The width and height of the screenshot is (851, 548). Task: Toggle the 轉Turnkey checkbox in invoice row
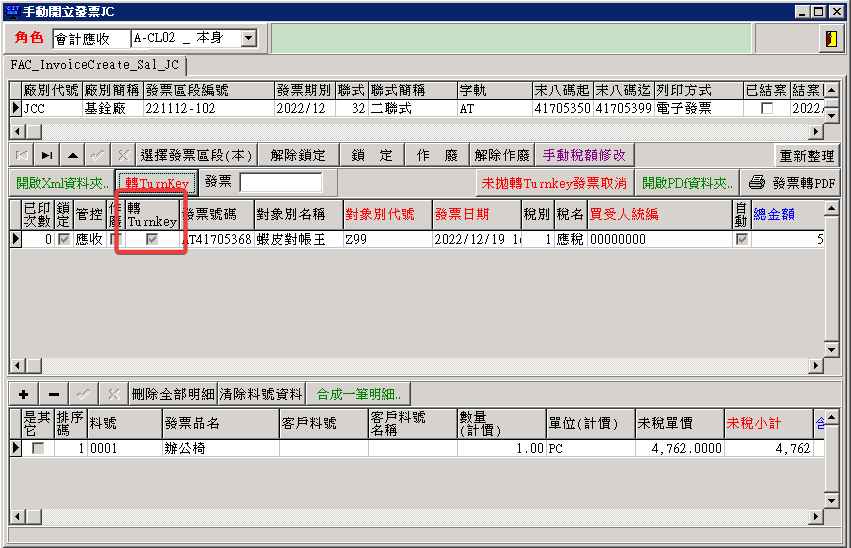click(x=152, y=240)
